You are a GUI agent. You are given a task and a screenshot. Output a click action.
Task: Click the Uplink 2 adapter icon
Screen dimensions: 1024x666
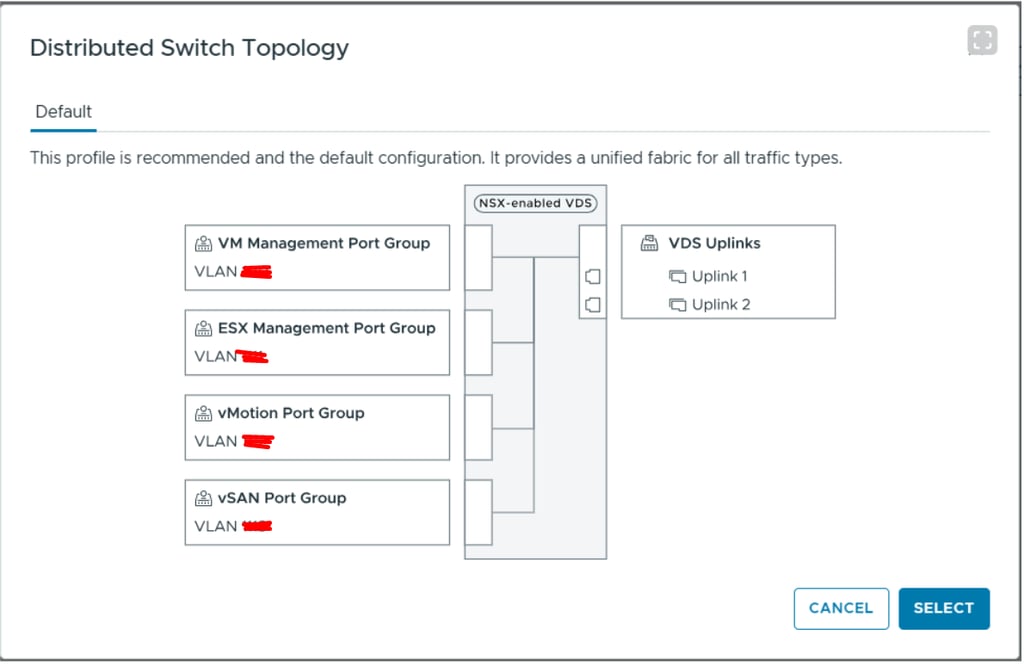pyautogui.click(x=678, y=304)
